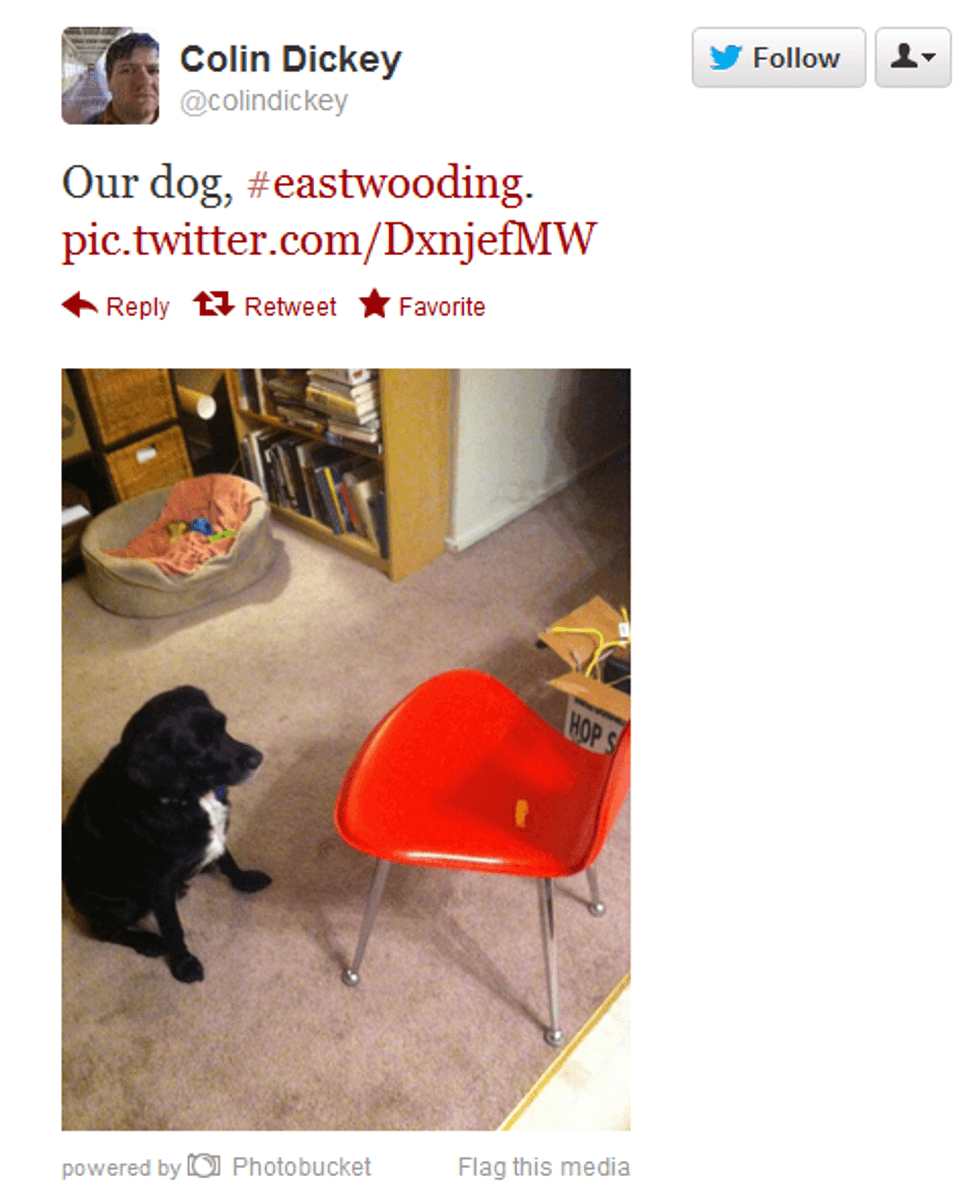Click the 'powered by' caption text
The height and width of the screenshot is (1198, 980).
click(x=121, y=1168)
